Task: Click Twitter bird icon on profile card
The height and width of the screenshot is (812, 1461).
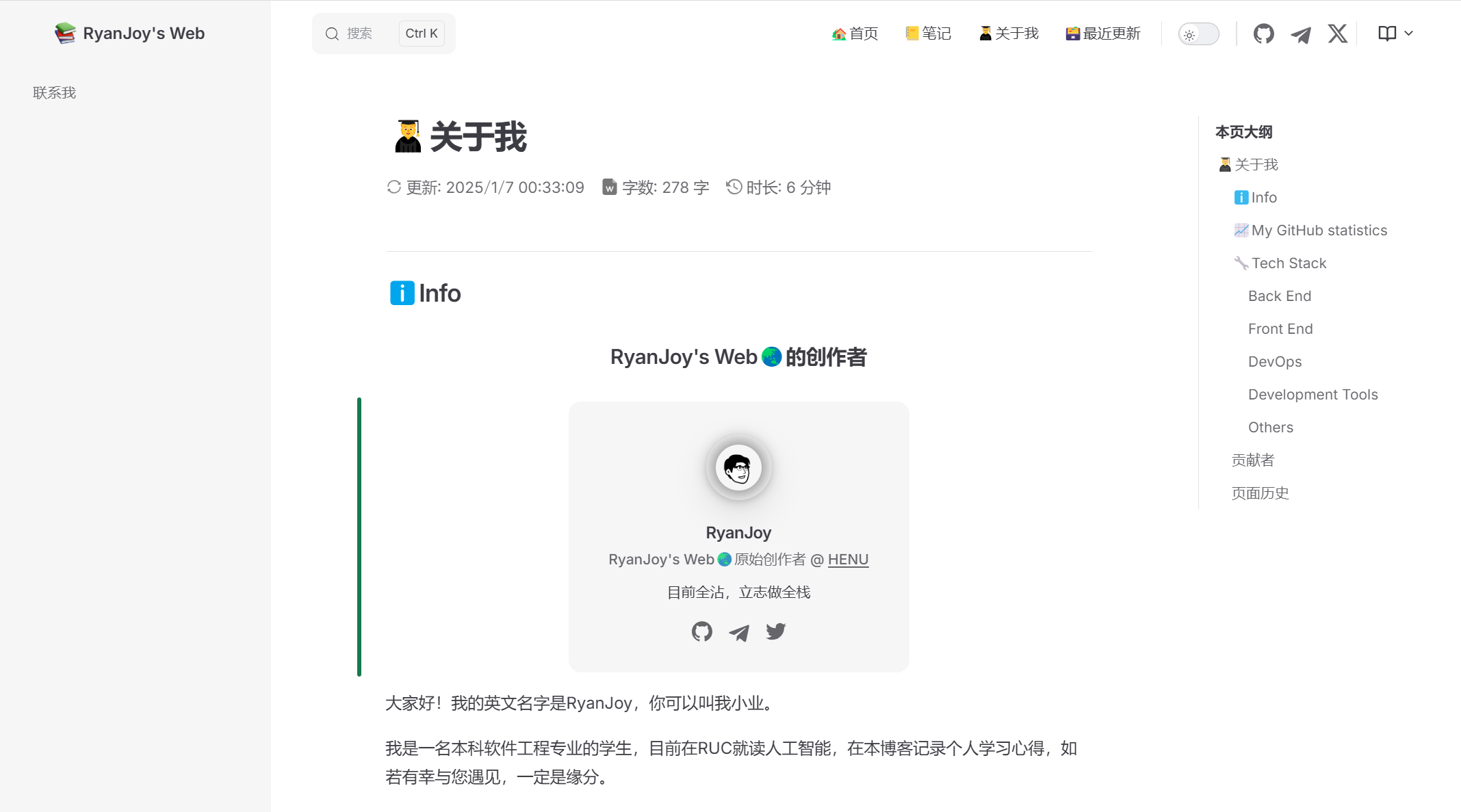Action: click(x=775, y=631)
